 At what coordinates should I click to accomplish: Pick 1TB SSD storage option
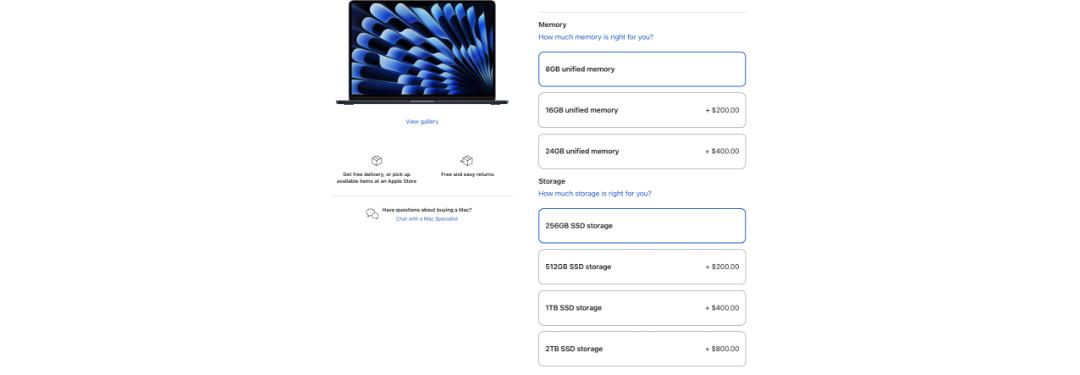[642, 308]
